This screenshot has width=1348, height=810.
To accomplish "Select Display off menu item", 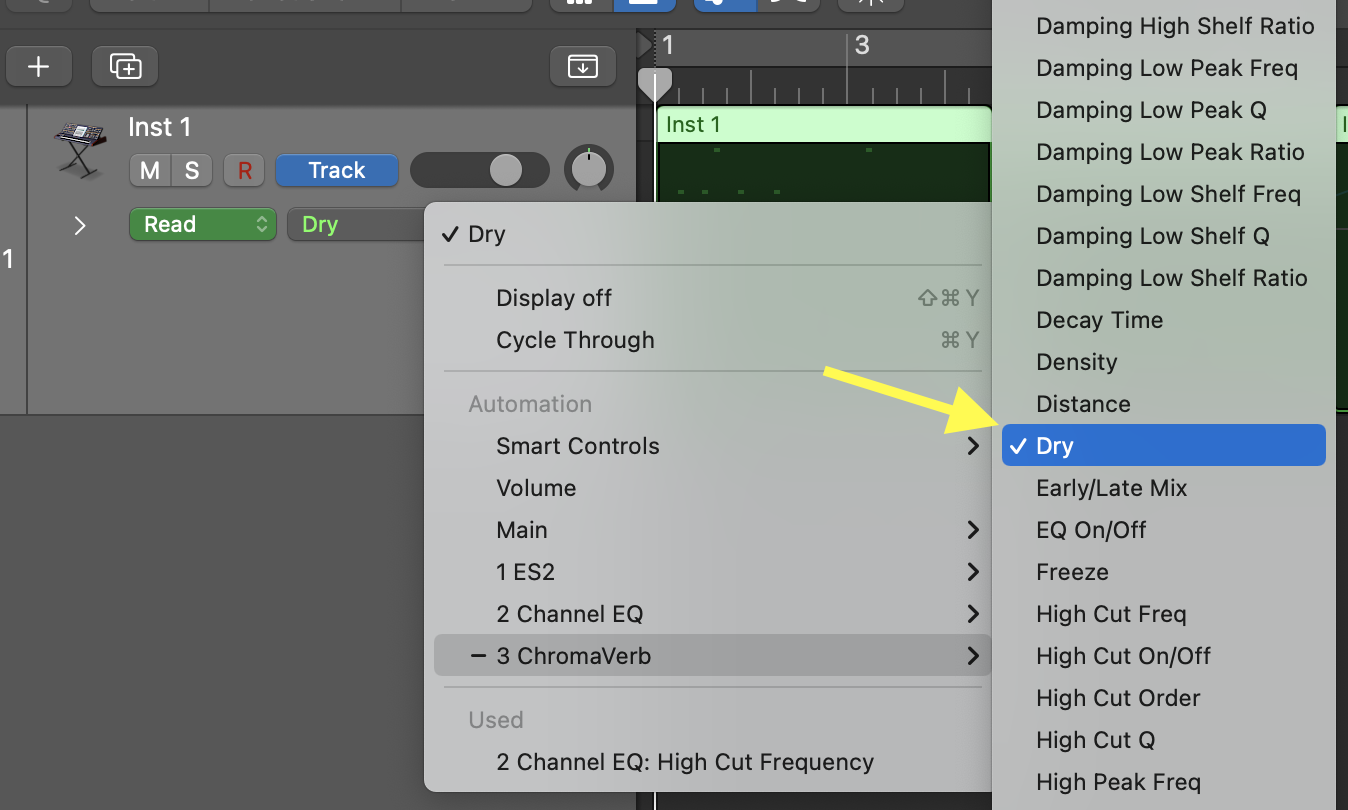I will click(554, 298).
